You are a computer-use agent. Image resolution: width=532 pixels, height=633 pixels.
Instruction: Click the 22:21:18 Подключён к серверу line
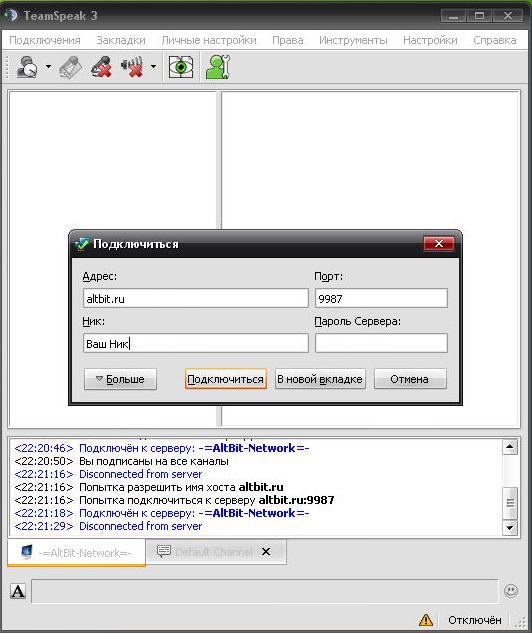point(162,513)
